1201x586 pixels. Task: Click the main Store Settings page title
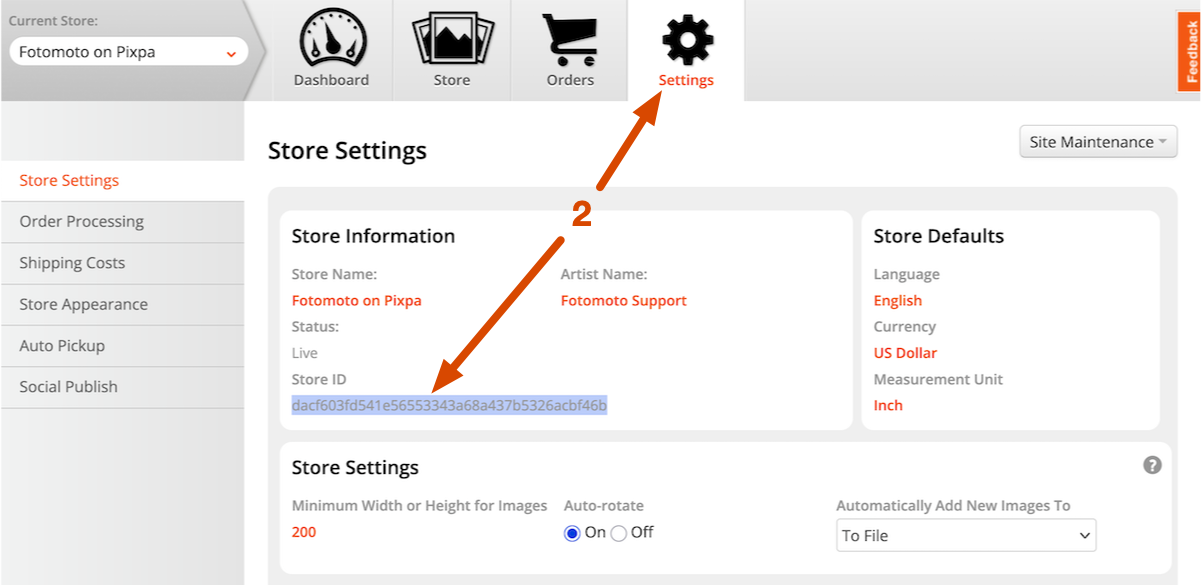[x=347, y=150]
